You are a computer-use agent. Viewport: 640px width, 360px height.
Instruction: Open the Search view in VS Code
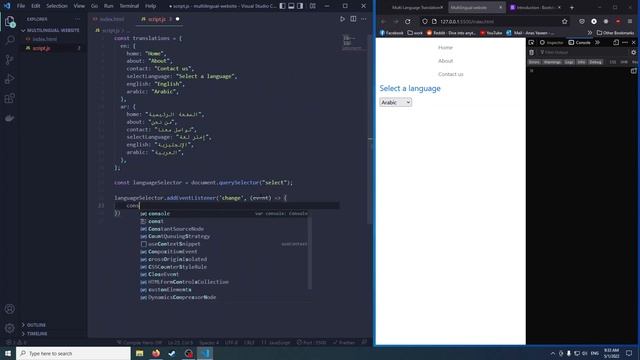coord(10,40)
